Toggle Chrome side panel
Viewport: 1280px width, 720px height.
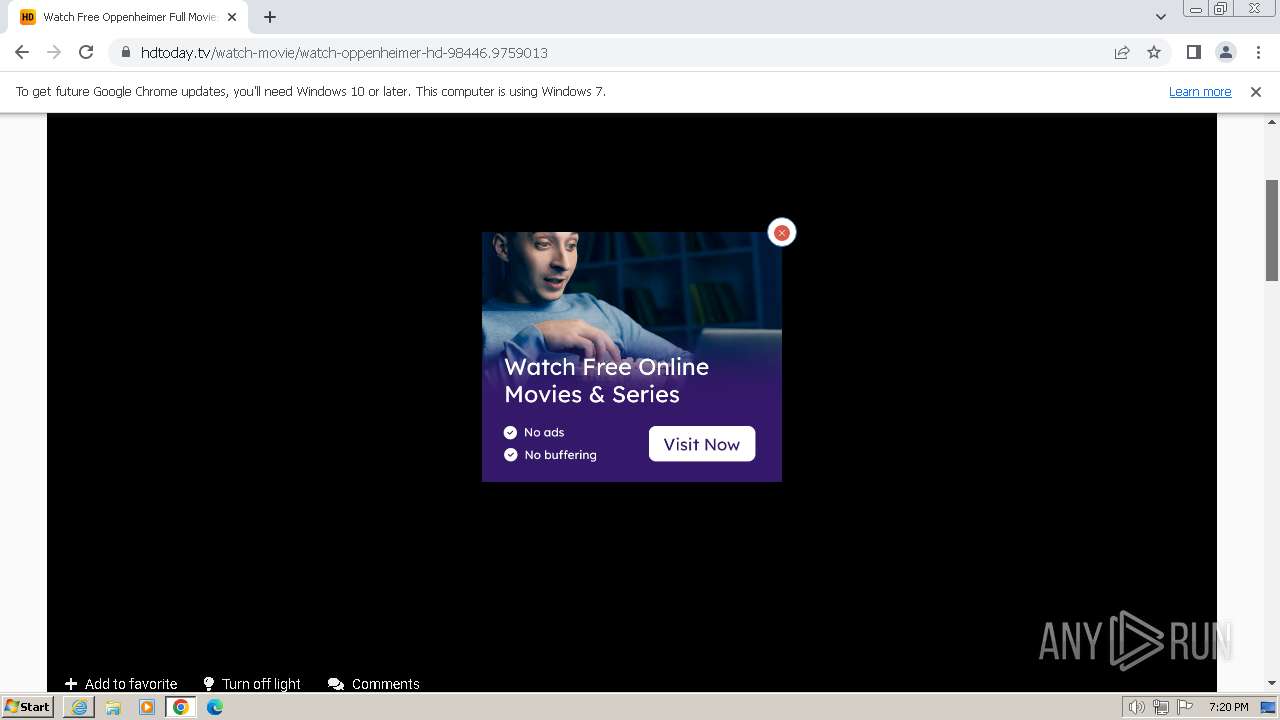(x=1193, y=52)
